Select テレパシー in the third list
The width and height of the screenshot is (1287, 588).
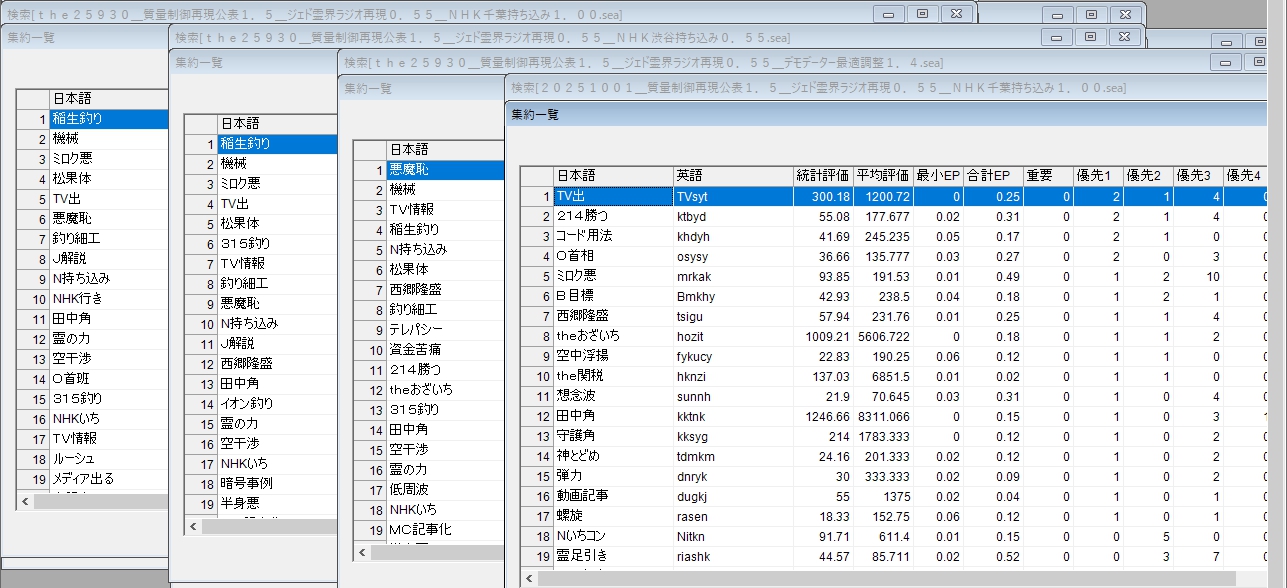pyautogui.click(x=444, y=330)
